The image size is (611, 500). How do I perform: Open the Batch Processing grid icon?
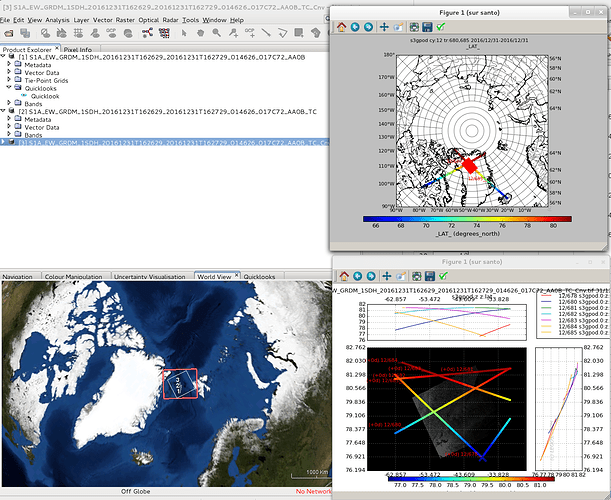(164, 34)
